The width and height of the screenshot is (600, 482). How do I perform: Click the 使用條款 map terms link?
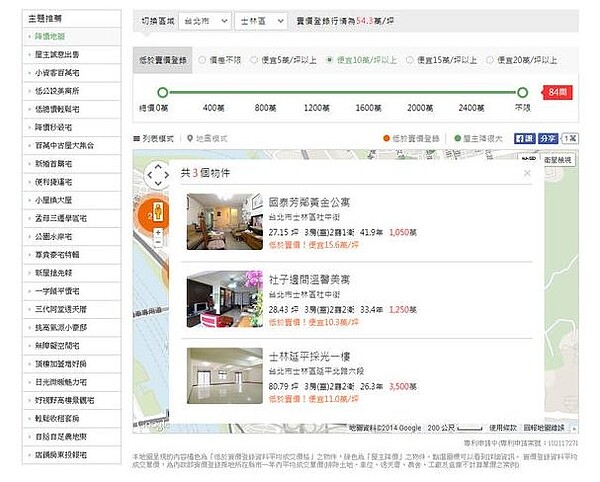pos(503,428)
